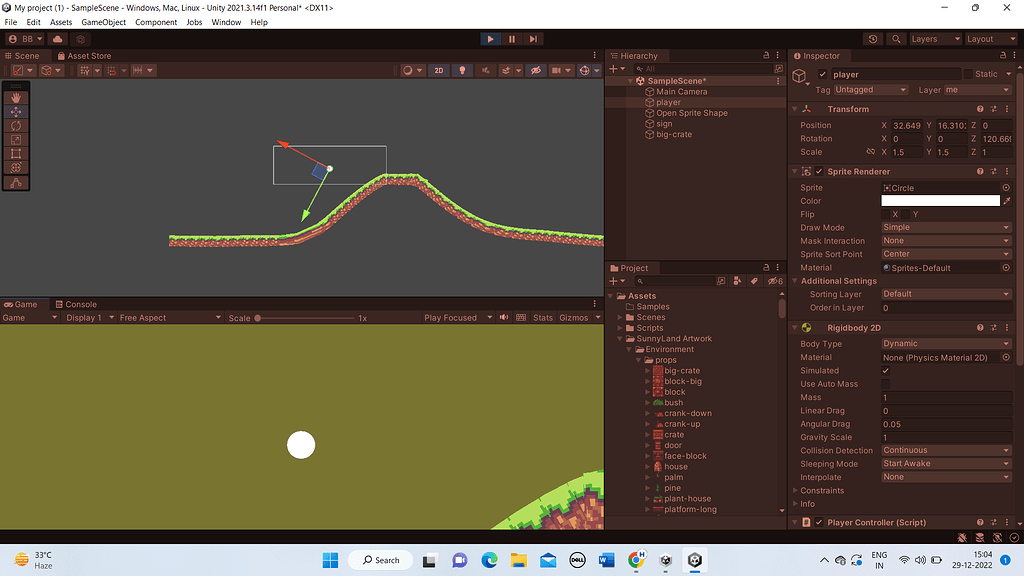The width and height of the screenshot is (1024, 576).
Task: Disable the Simulated checkbox in Rigidbody 2D
Action: click(886, 369)
